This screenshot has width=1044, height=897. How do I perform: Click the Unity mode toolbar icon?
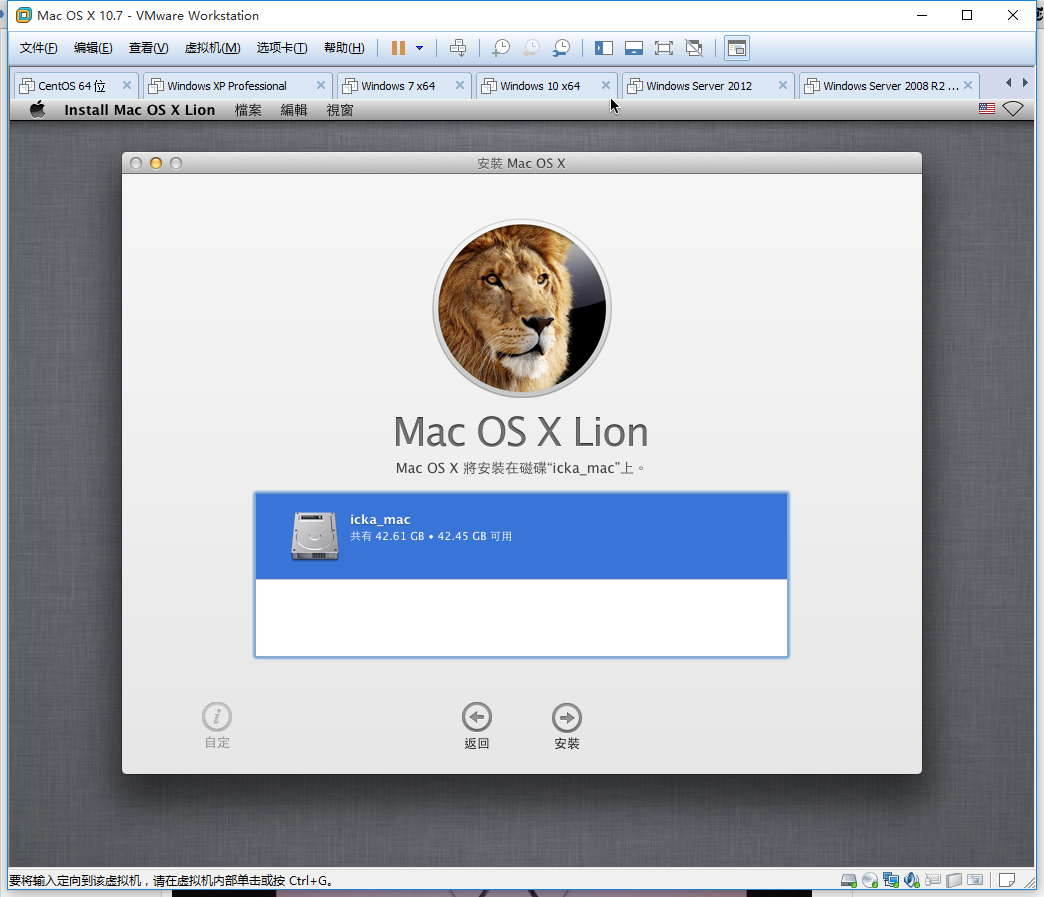tap(694, 48)
